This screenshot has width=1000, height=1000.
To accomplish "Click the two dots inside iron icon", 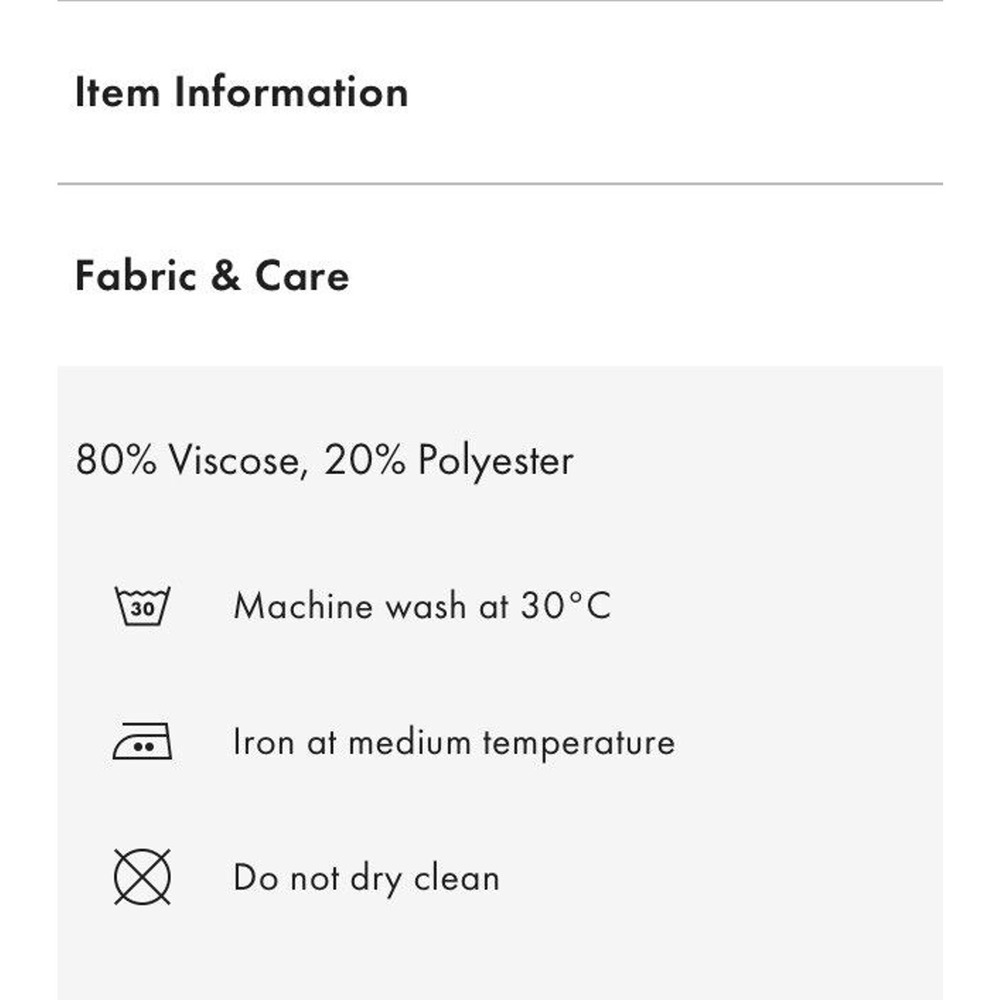I will click(145, 746).
